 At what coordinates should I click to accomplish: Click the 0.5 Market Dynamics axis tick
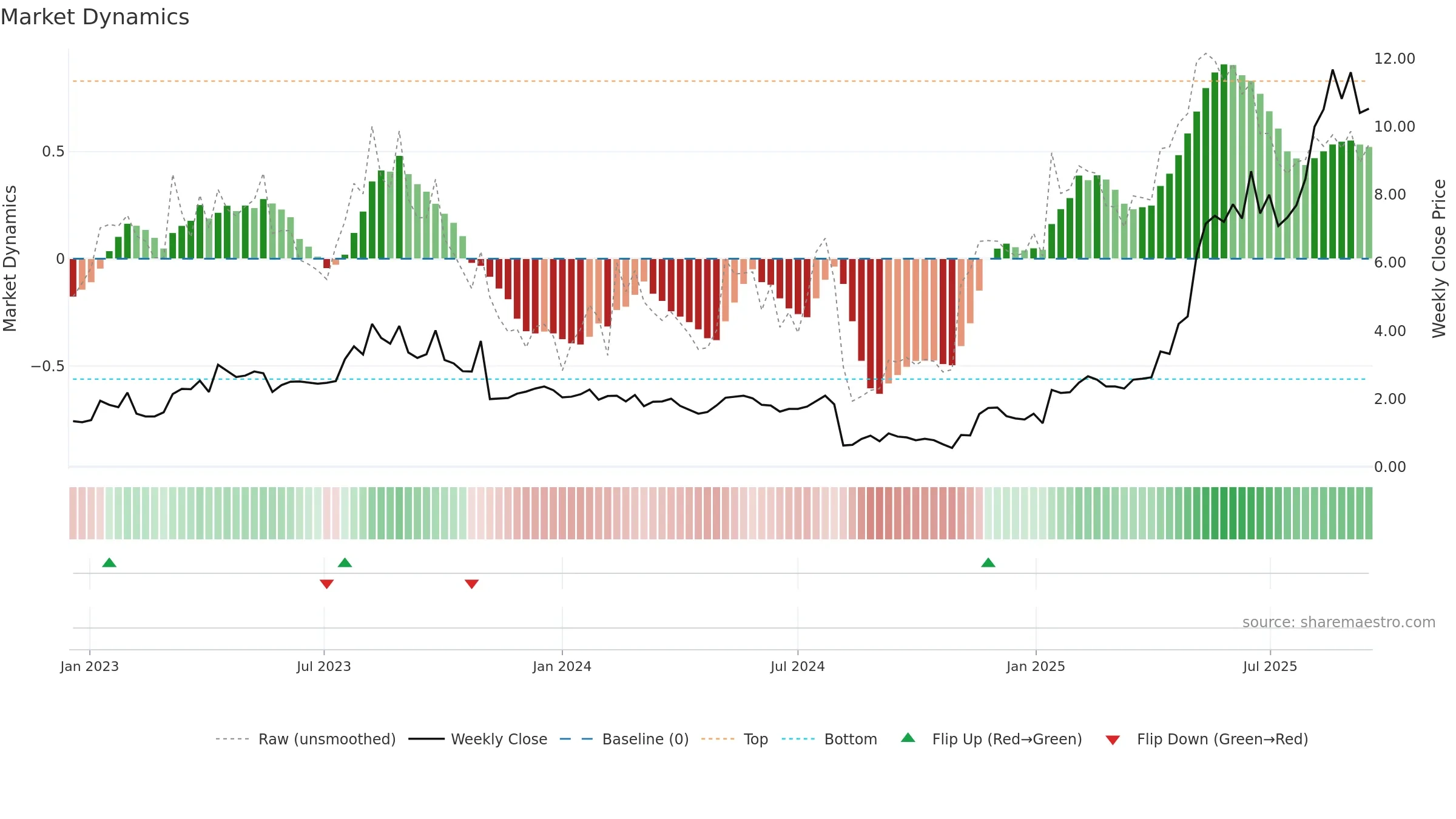tap(53, 152)
